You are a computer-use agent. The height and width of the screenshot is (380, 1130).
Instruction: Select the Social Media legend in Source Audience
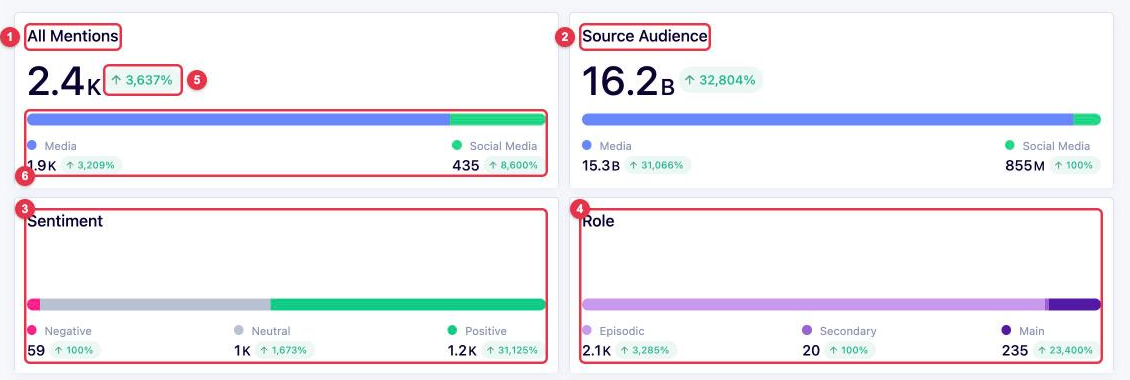1048,146
